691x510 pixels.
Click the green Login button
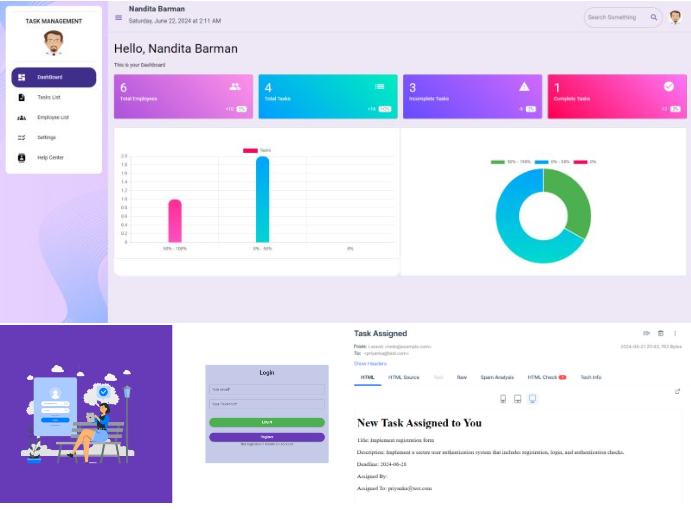pos(267,422)
